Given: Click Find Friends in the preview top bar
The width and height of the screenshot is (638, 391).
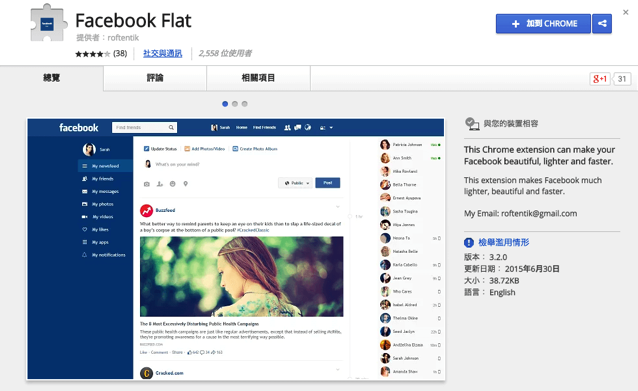Looking at the screenshot, I should click(x=264, y=128).
